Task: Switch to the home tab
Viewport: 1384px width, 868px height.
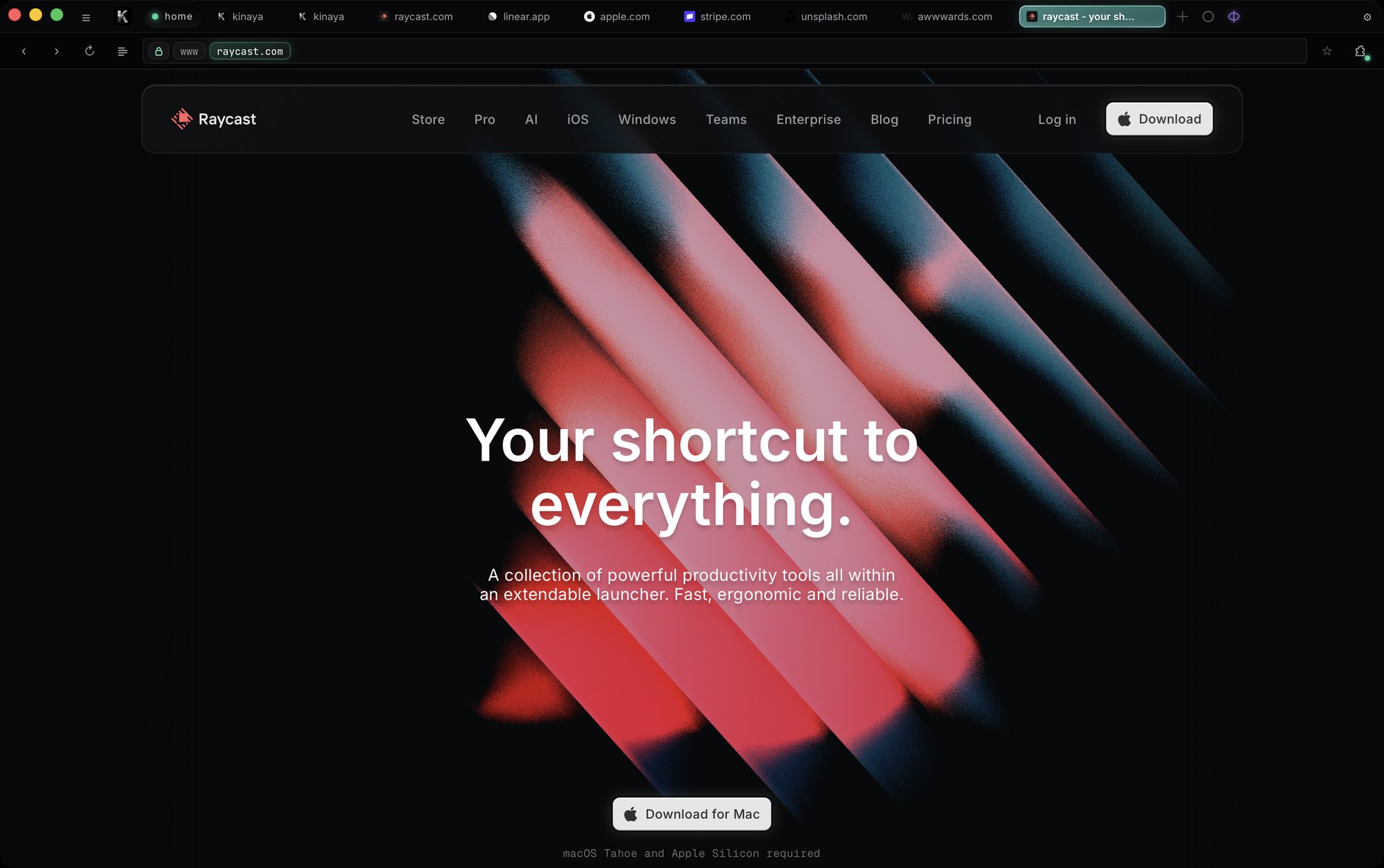Action: coord(172,17)
